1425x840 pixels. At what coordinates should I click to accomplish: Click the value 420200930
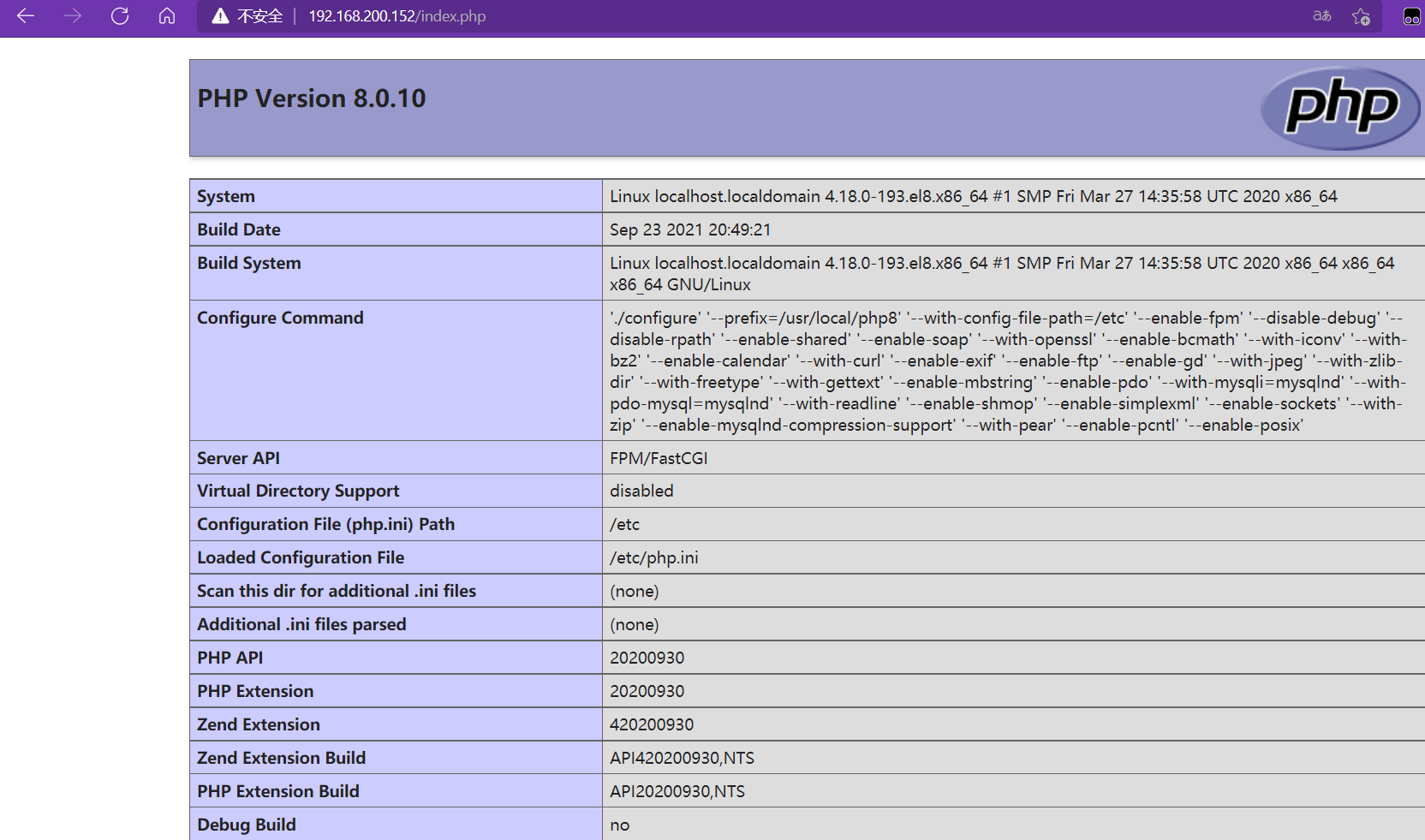pos(652,724)
